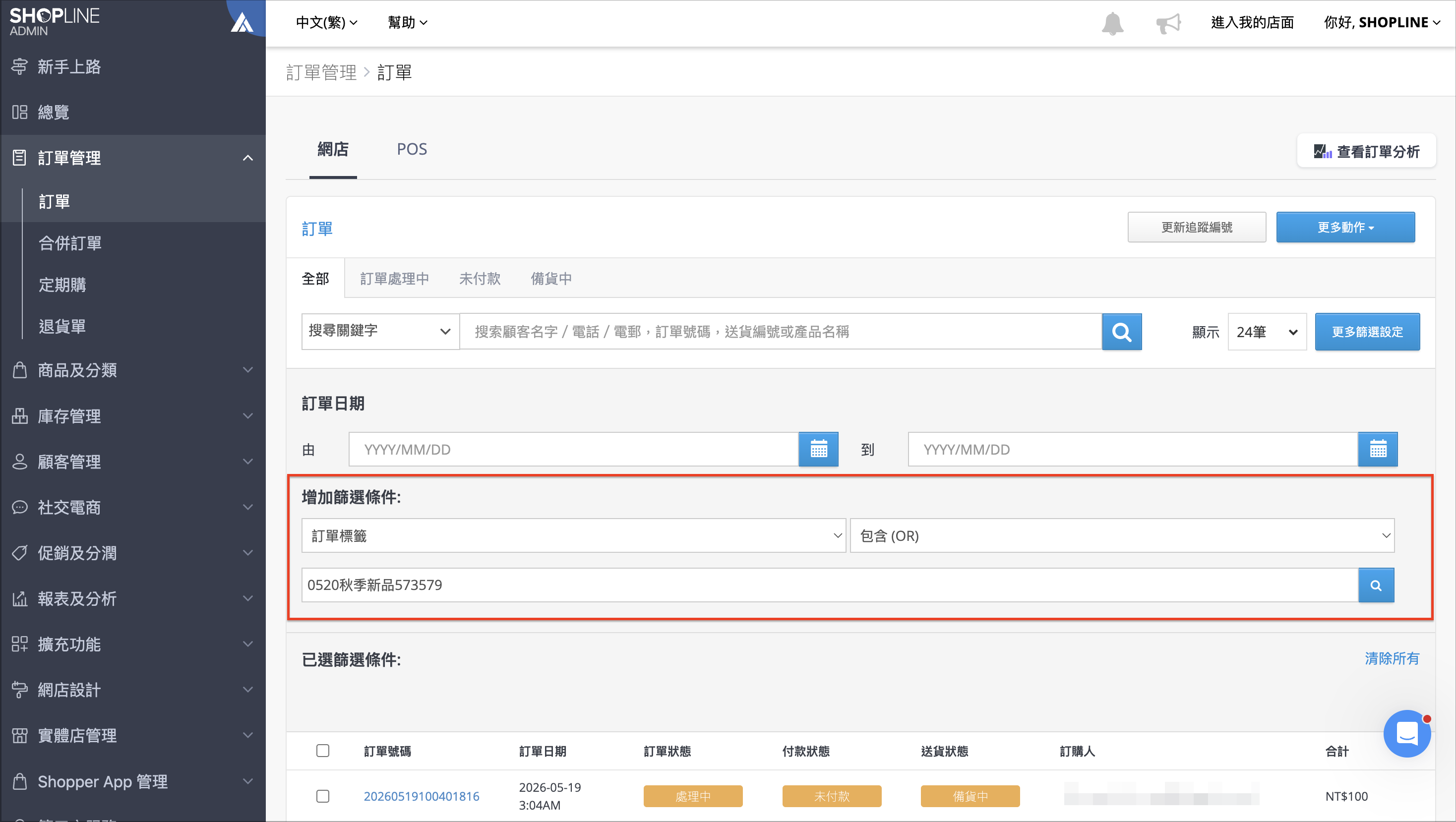Open the 你好, SHOPLINE account menu
1456x822 pixels.
click(x=1382, y=23)
